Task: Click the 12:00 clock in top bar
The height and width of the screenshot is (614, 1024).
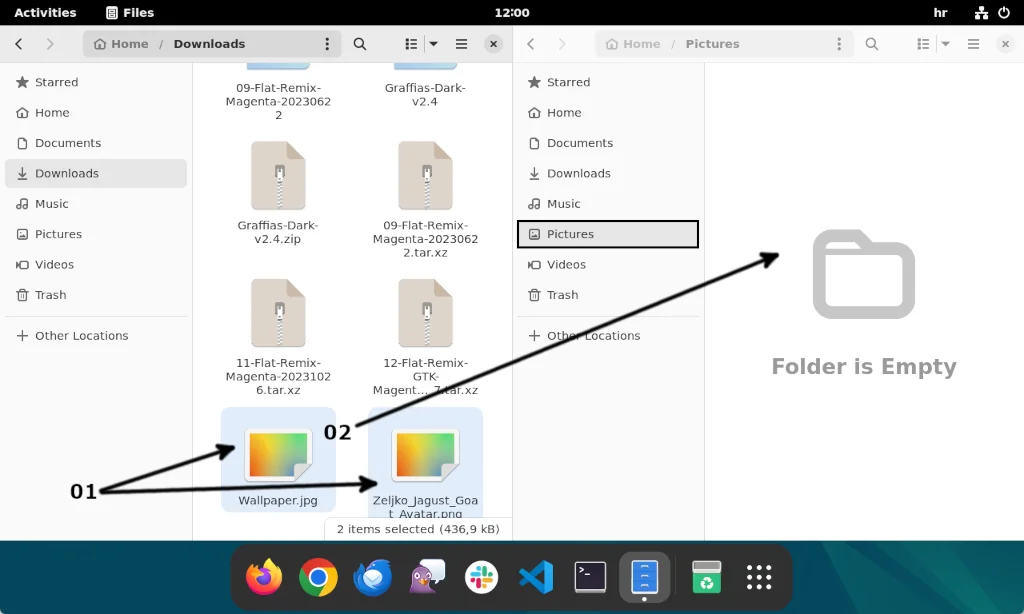Action: pos(512,12)
